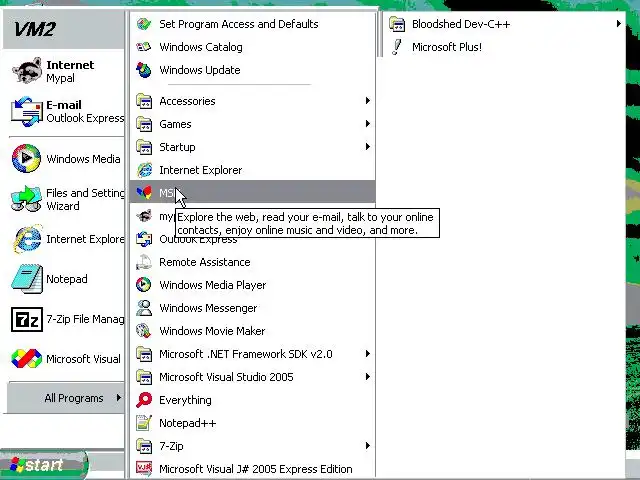Launch Windows Movie Maker from the menu

click(253, 331)
